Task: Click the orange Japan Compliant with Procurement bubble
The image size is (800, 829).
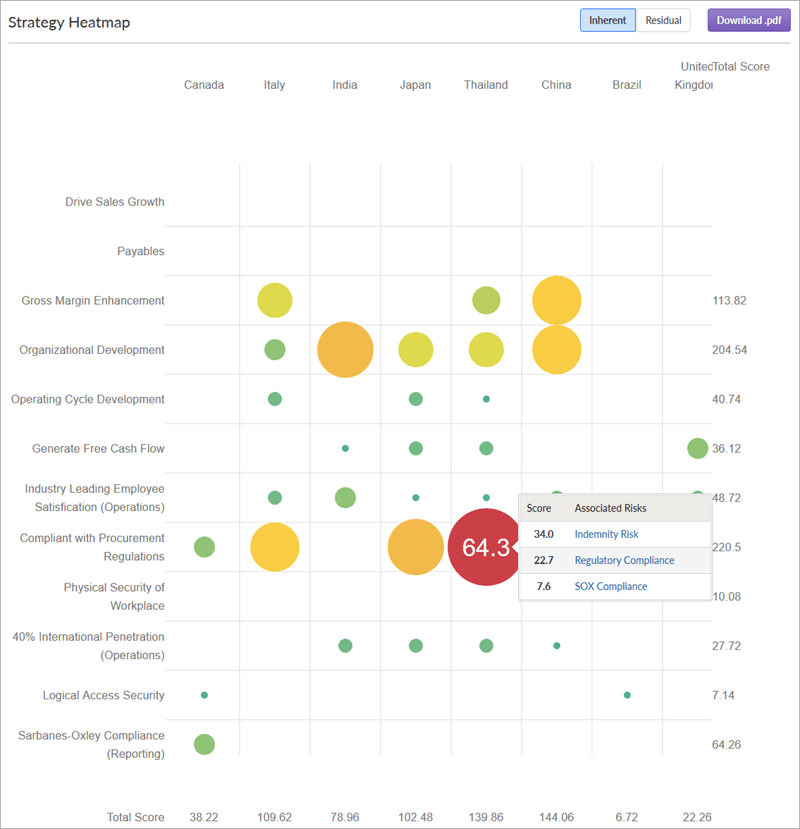Action: coord(415,548)
